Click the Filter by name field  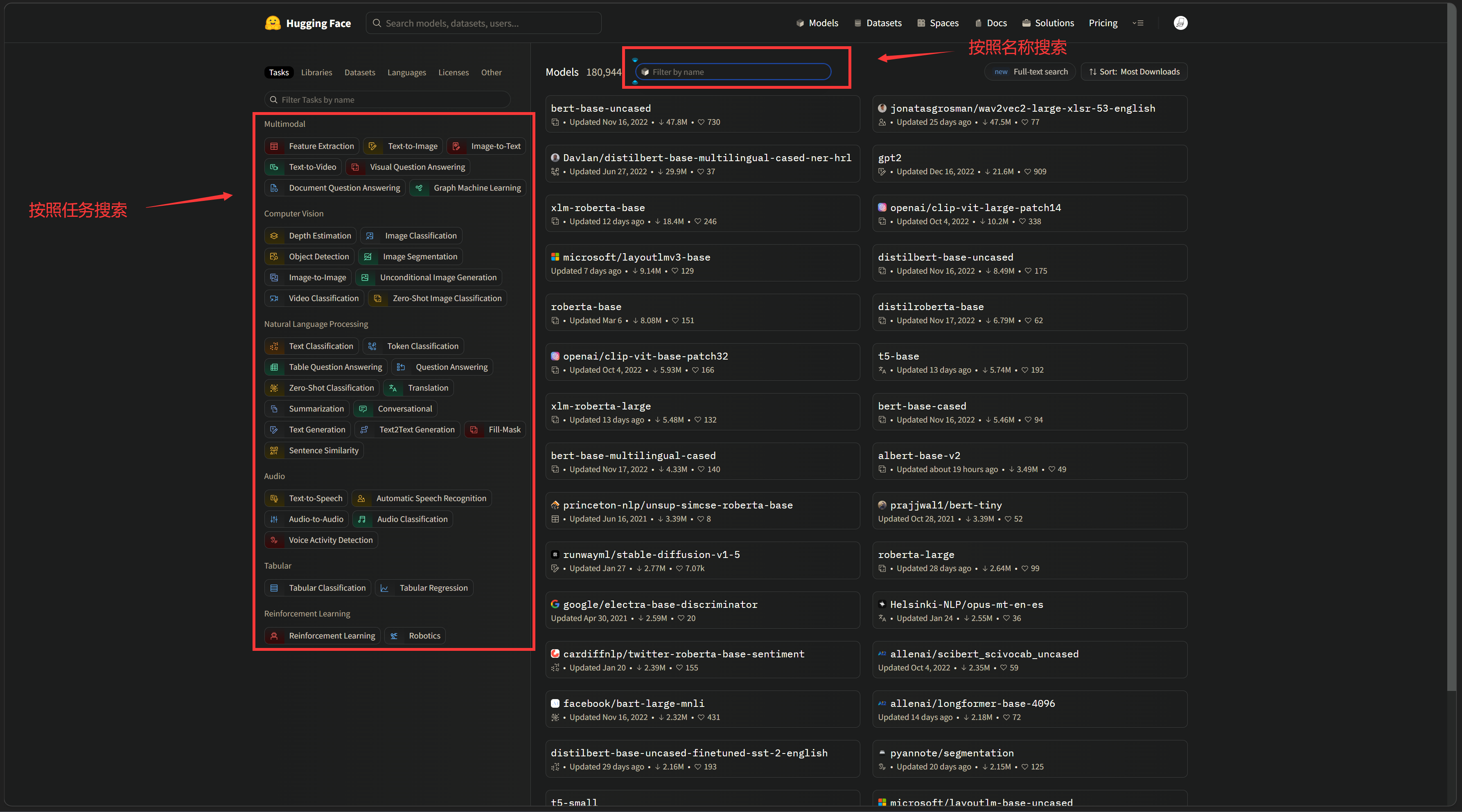coord(733,72)
